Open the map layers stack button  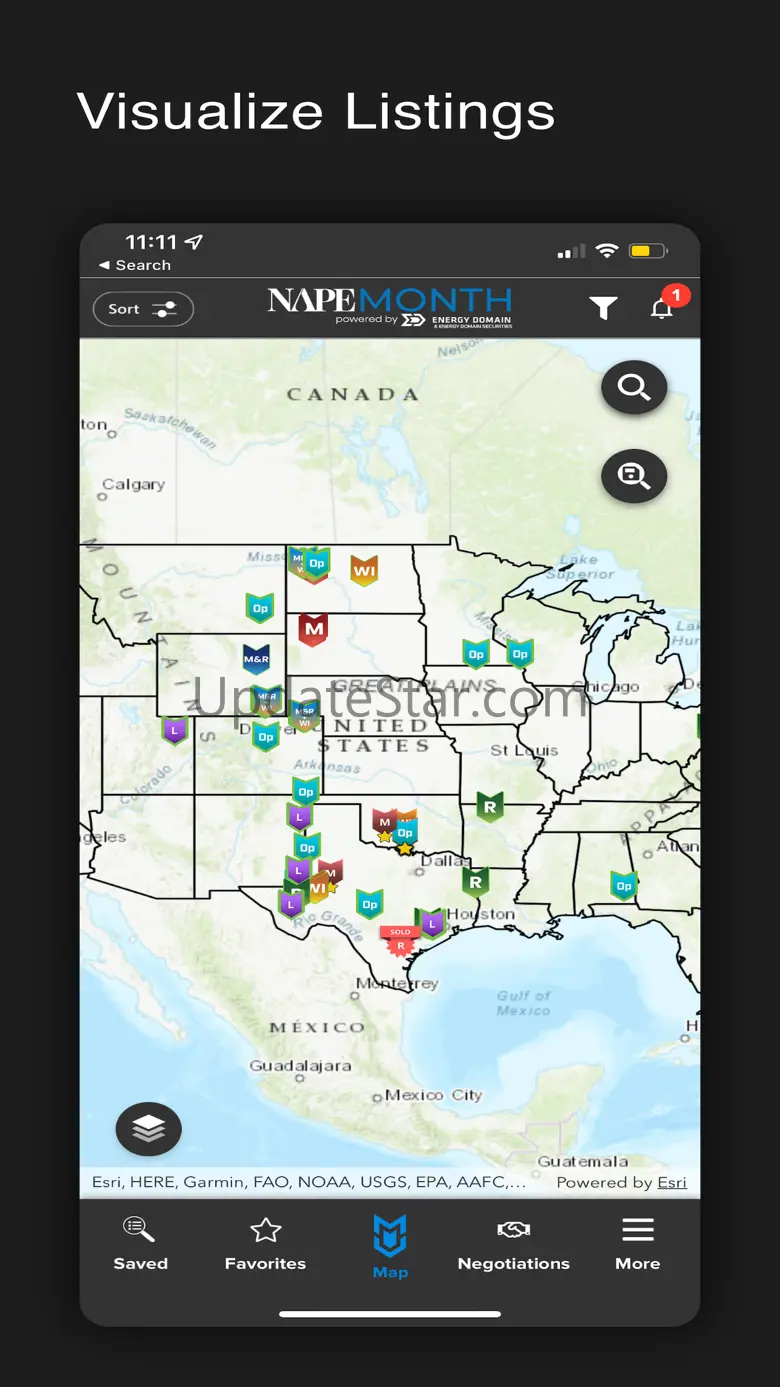(149, 1129)
